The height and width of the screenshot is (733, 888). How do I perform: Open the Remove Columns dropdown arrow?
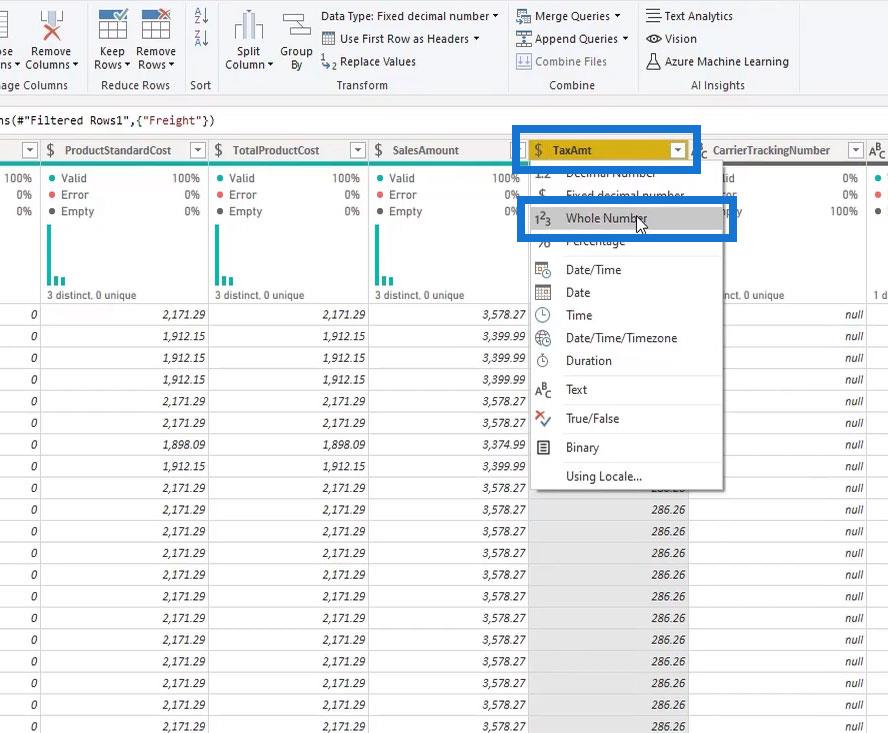coord(75,65)
